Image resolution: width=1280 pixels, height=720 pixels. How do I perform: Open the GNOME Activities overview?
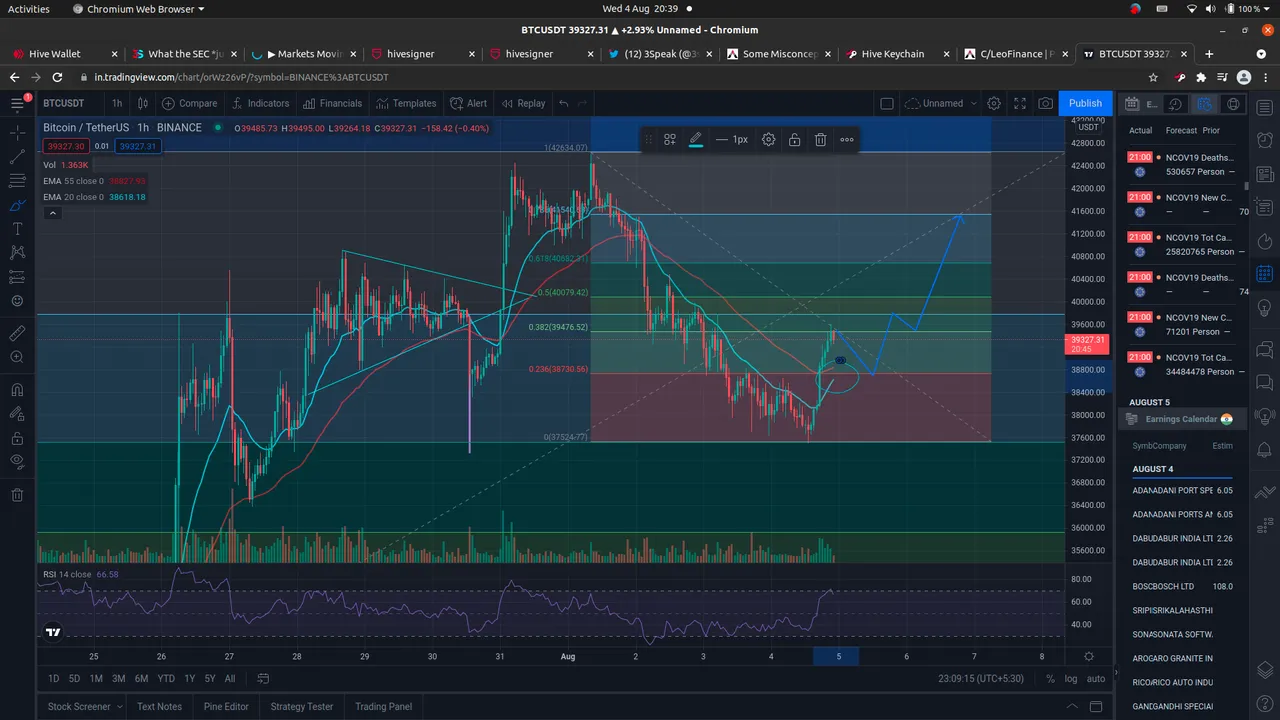click(29, 9)
